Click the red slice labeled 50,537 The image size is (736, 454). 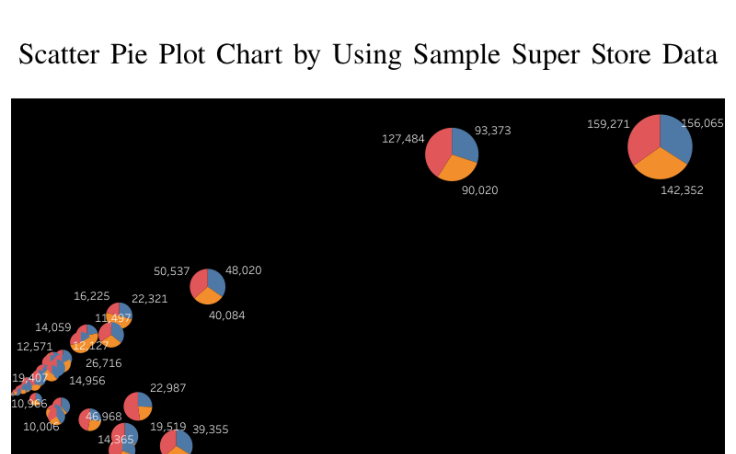199,284
